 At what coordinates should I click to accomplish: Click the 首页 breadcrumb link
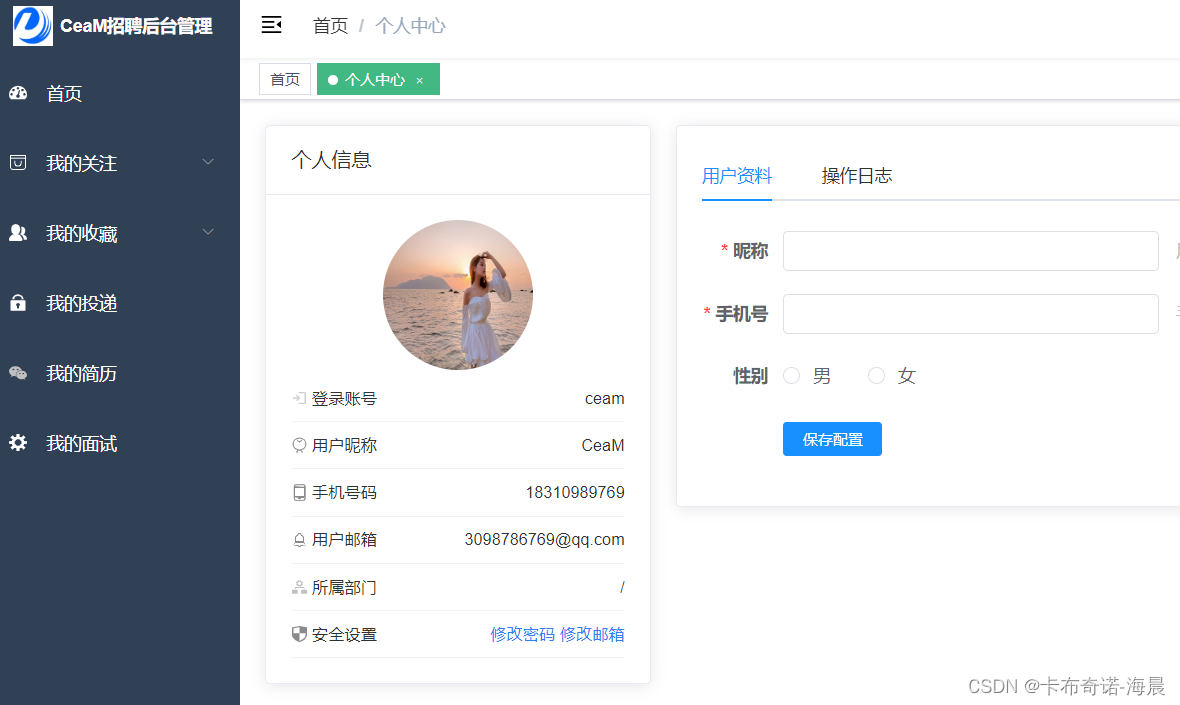coord(330,26)
